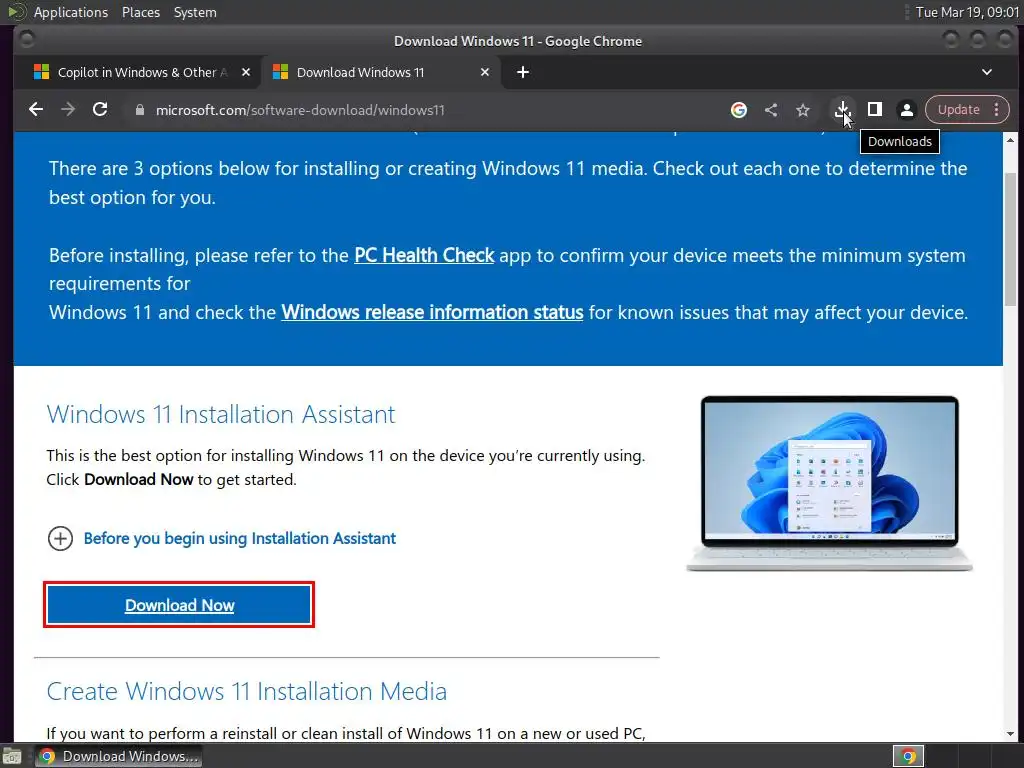1024x768 pixels.
Task: Click the scrollbar down arrow
Action: click(1010, 735)
